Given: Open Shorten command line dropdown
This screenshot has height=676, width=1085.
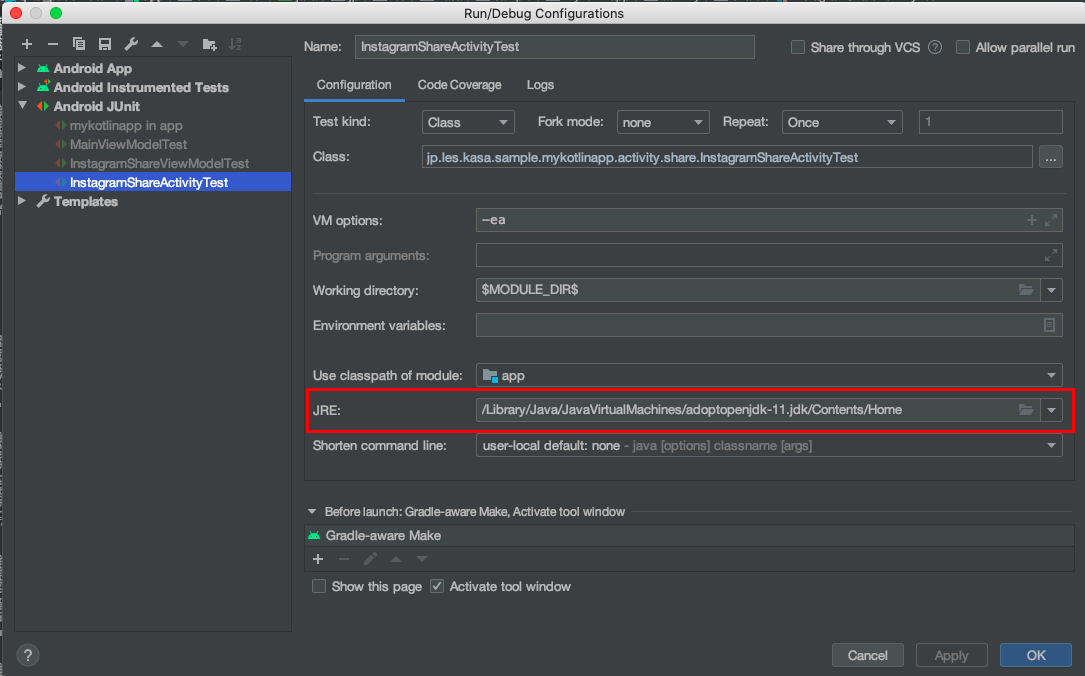Looking at the screenshot, I should point(769,446).
